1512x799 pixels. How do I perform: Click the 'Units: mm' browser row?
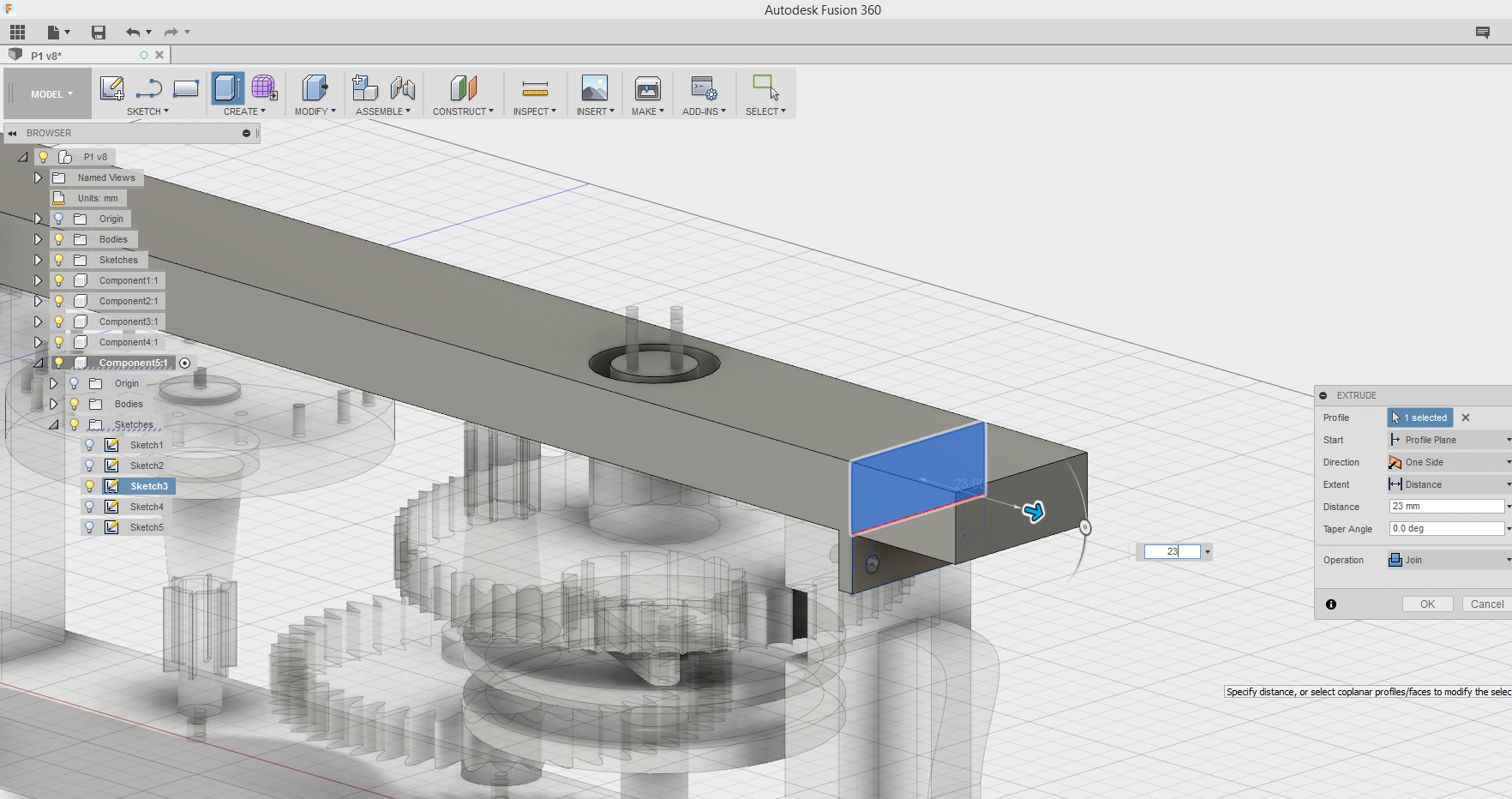[x=88, y=198]
